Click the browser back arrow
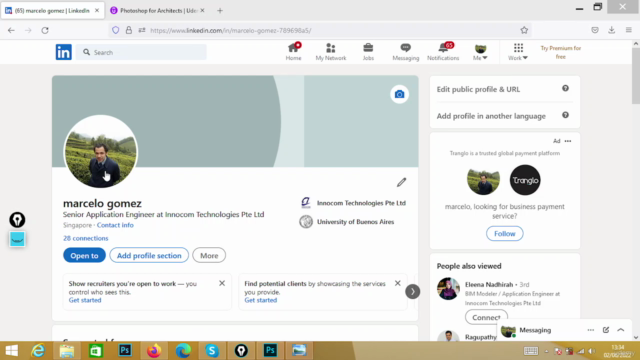The height and width of the screenshot is (360, 640). [x=11, y=30]
